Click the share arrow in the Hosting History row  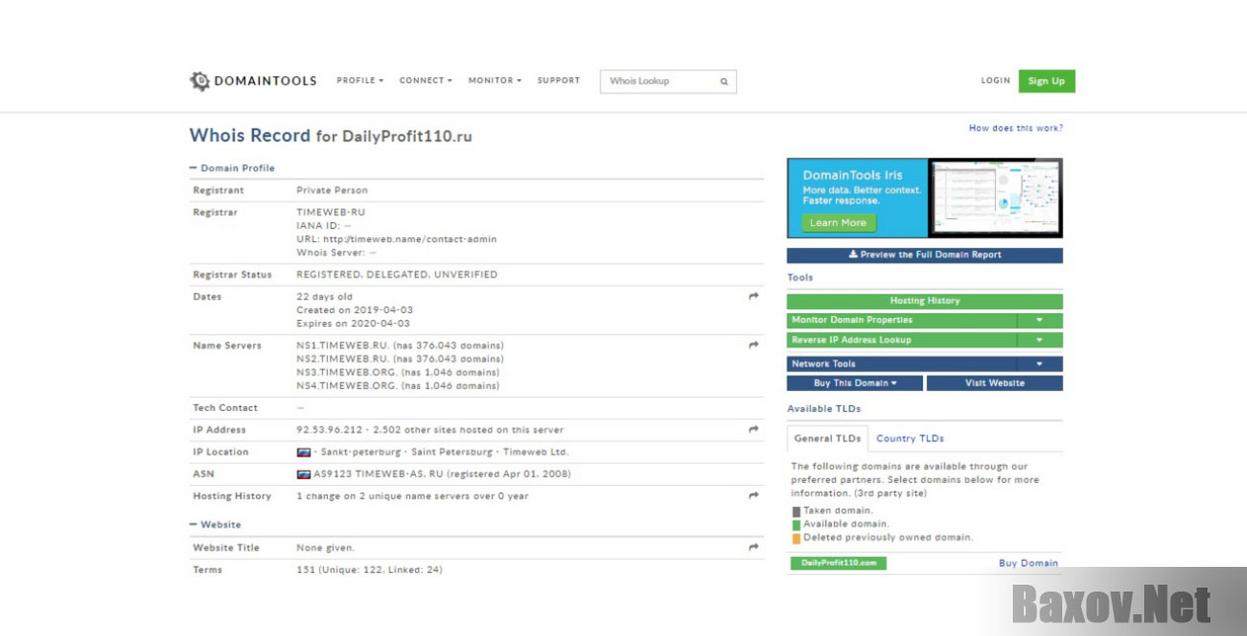click(x=753, y=496)
